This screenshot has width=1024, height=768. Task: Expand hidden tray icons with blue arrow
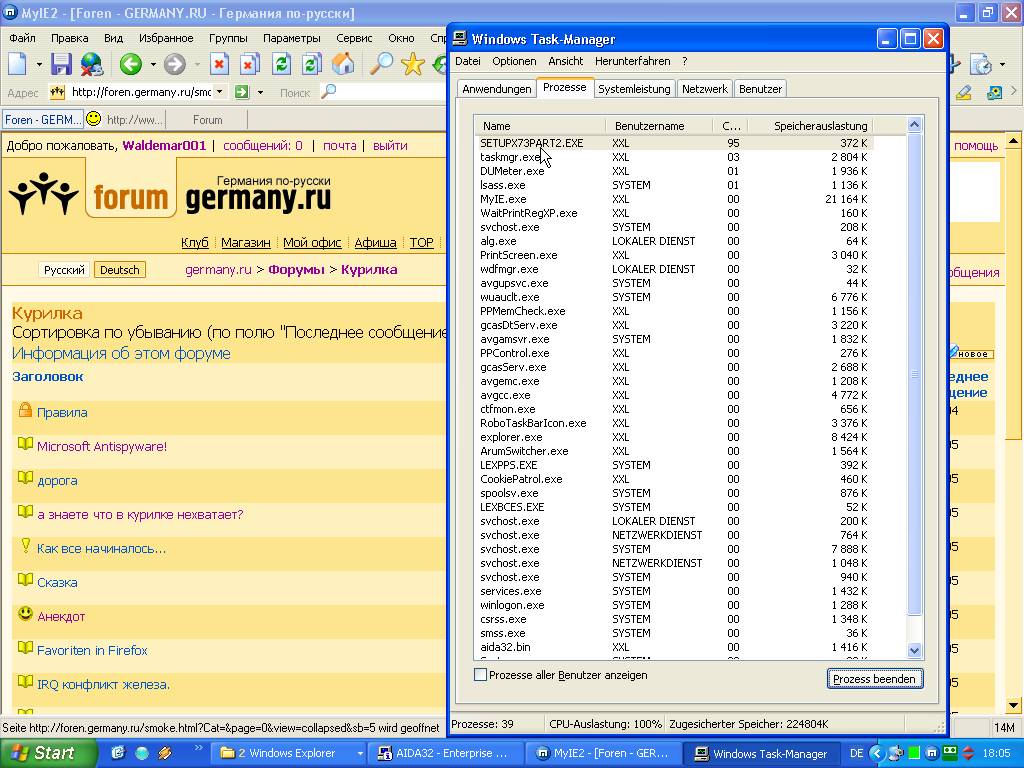coord(877,753)
